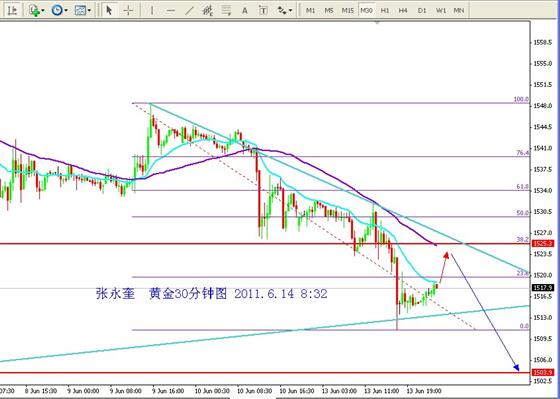Select the horizontal line tool
Viewport: 560px width, 399px height.
coord(171,10)
